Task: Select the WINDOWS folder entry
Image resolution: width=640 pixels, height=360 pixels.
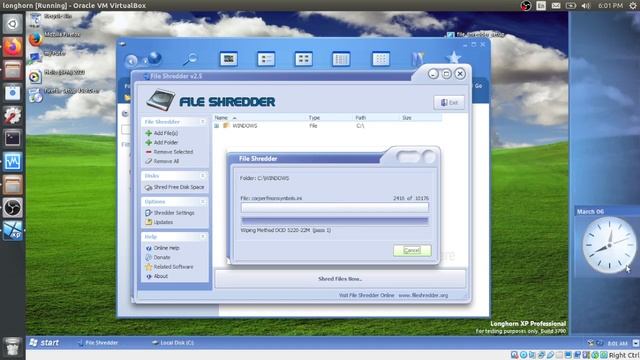Action: point(244,126)
